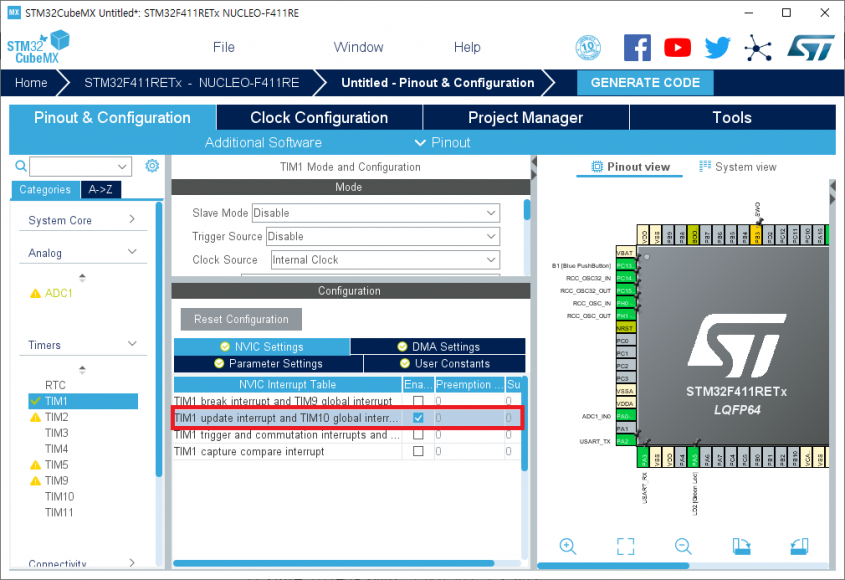Rotate the chip clockwise
This screenshot has height=580, width=845.
coord(742,546)
